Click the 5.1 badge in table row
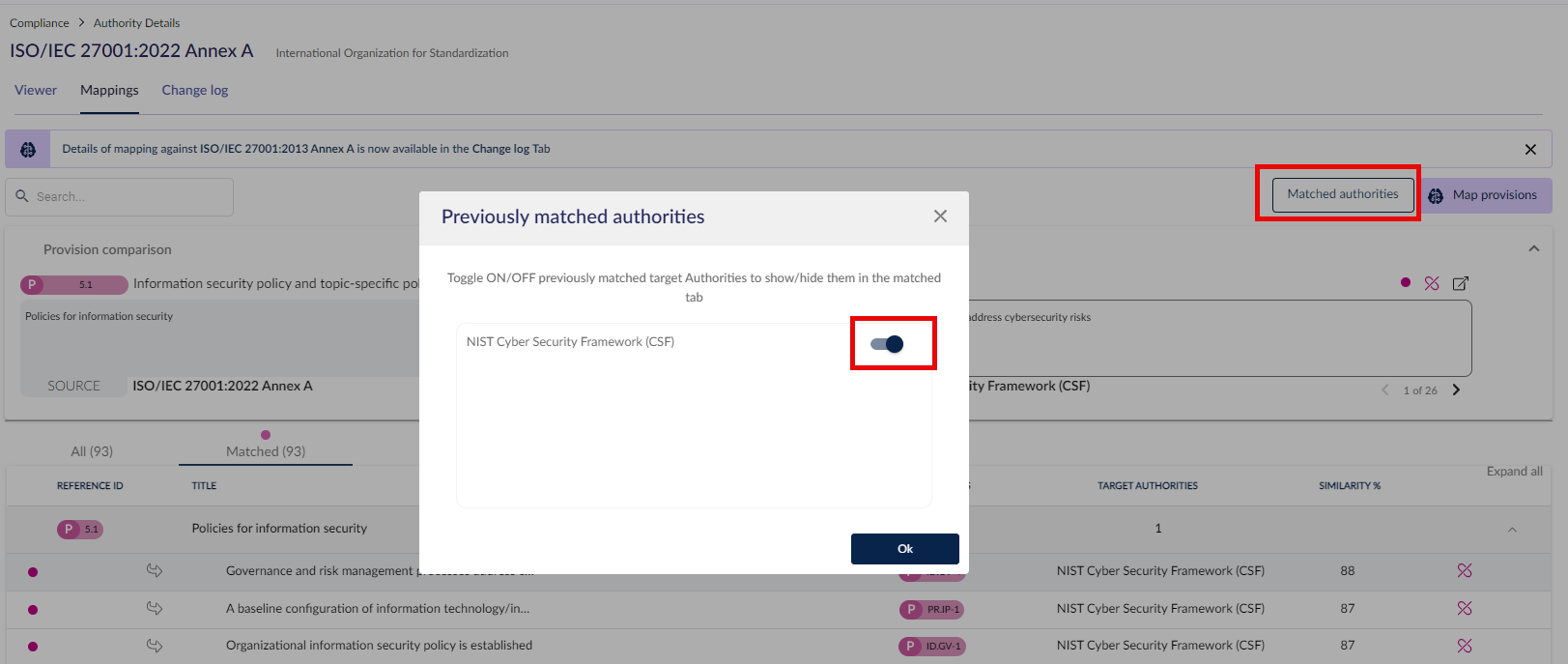 (x=80, y=530)
